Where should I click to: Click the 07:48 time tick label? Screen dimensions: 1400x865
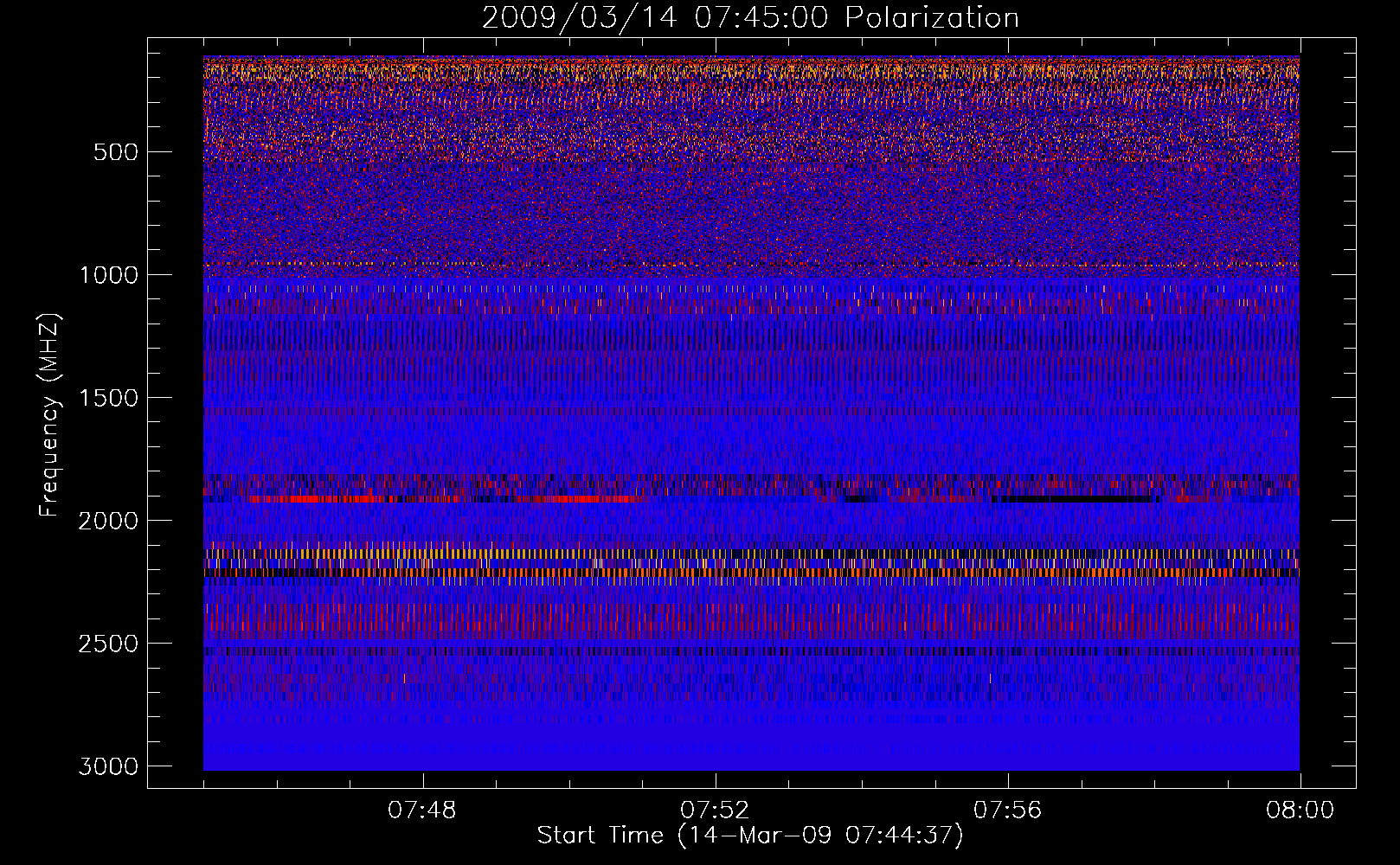[x=422, y=811]
